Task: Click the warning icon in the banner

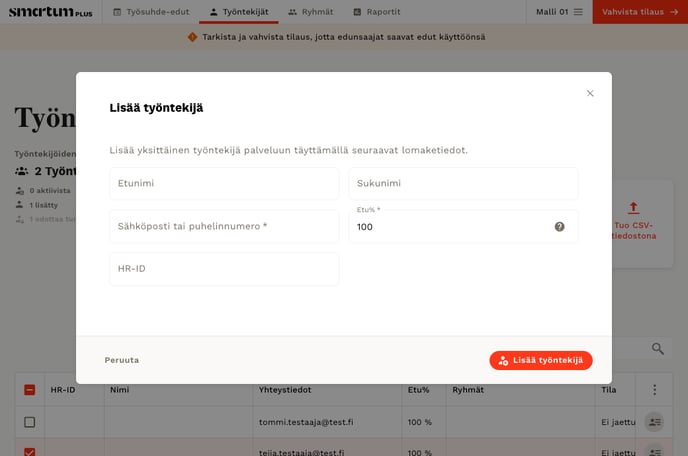Action: pos(192,37)
